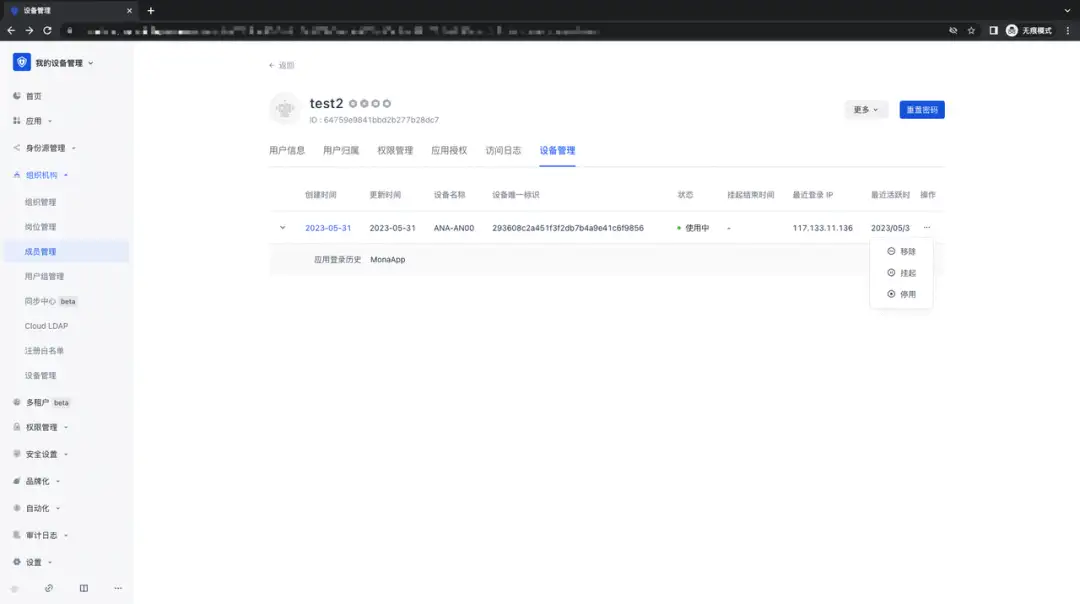
Task: Select the 设备管理 tab
Action: 557,150
